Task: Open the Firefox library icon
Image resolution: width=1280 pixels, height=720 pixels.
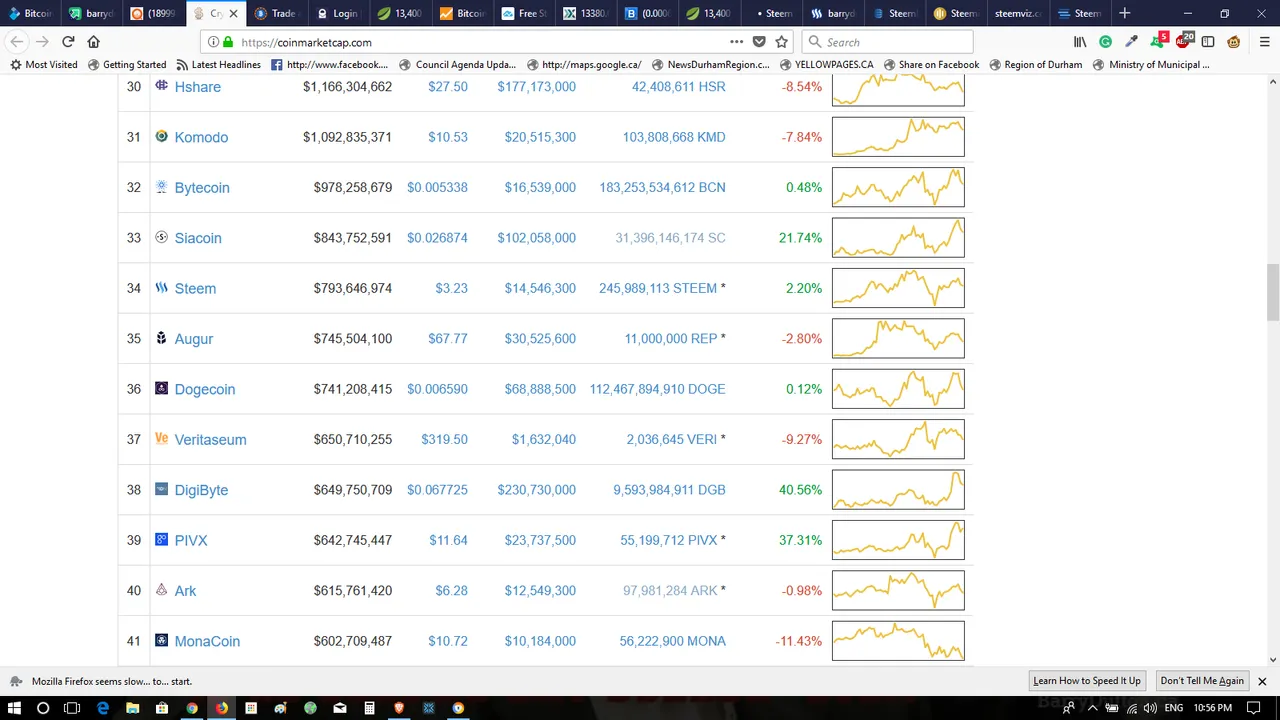Action: coord(1080,42)
